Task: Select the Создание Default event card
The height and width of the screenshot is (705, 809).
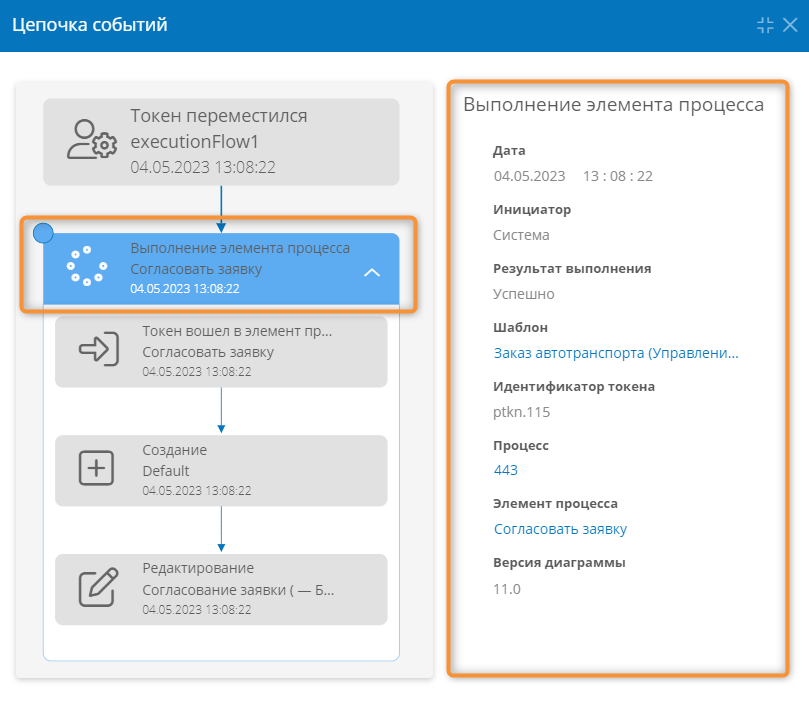Action: pyautogui.click(x=221, y=471)
